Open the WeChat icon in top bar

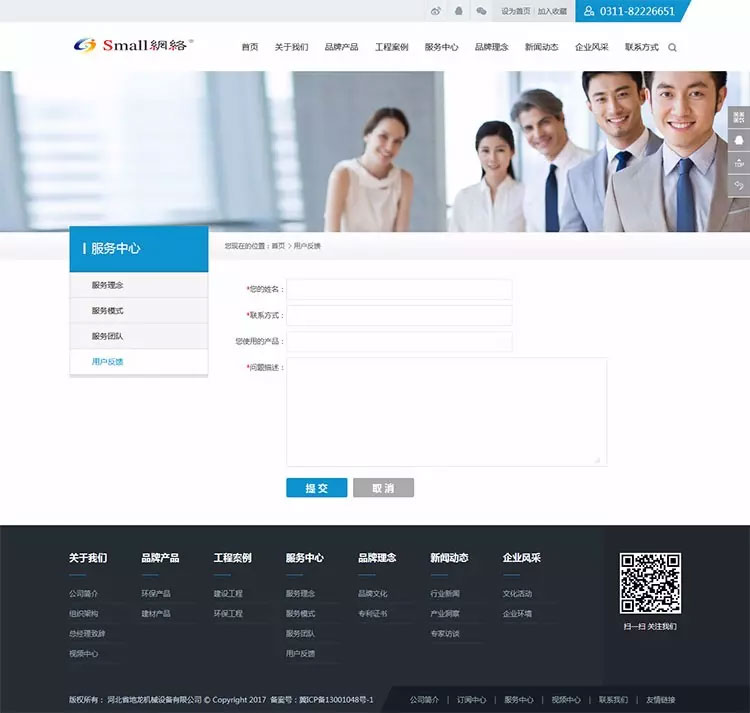click(x=482, y=11)
